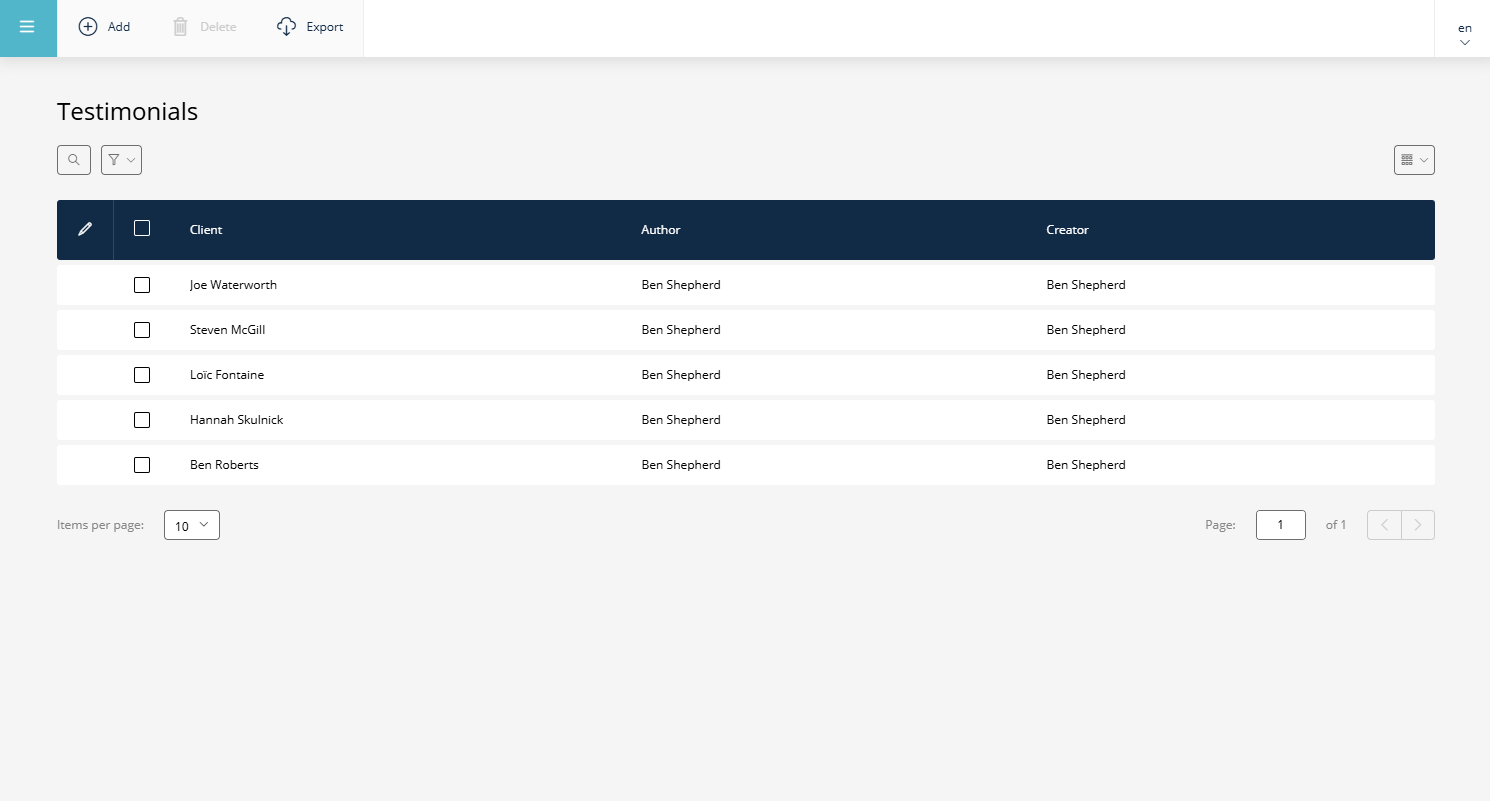Viewport: 1490px width, 801px height.
Task: Open the items per page dropdown
Action: (x=192, y=525)
